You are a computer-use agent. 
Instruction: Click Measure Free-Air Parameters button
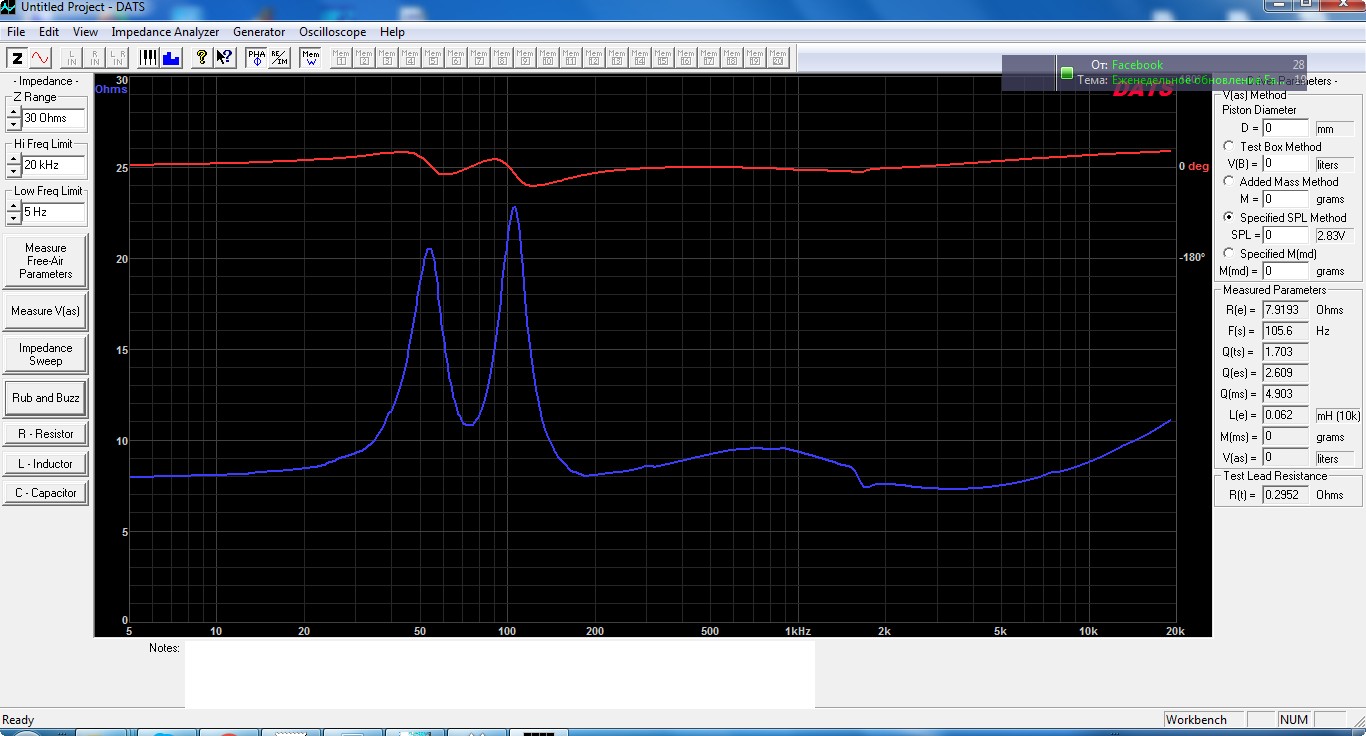[46, 261]
